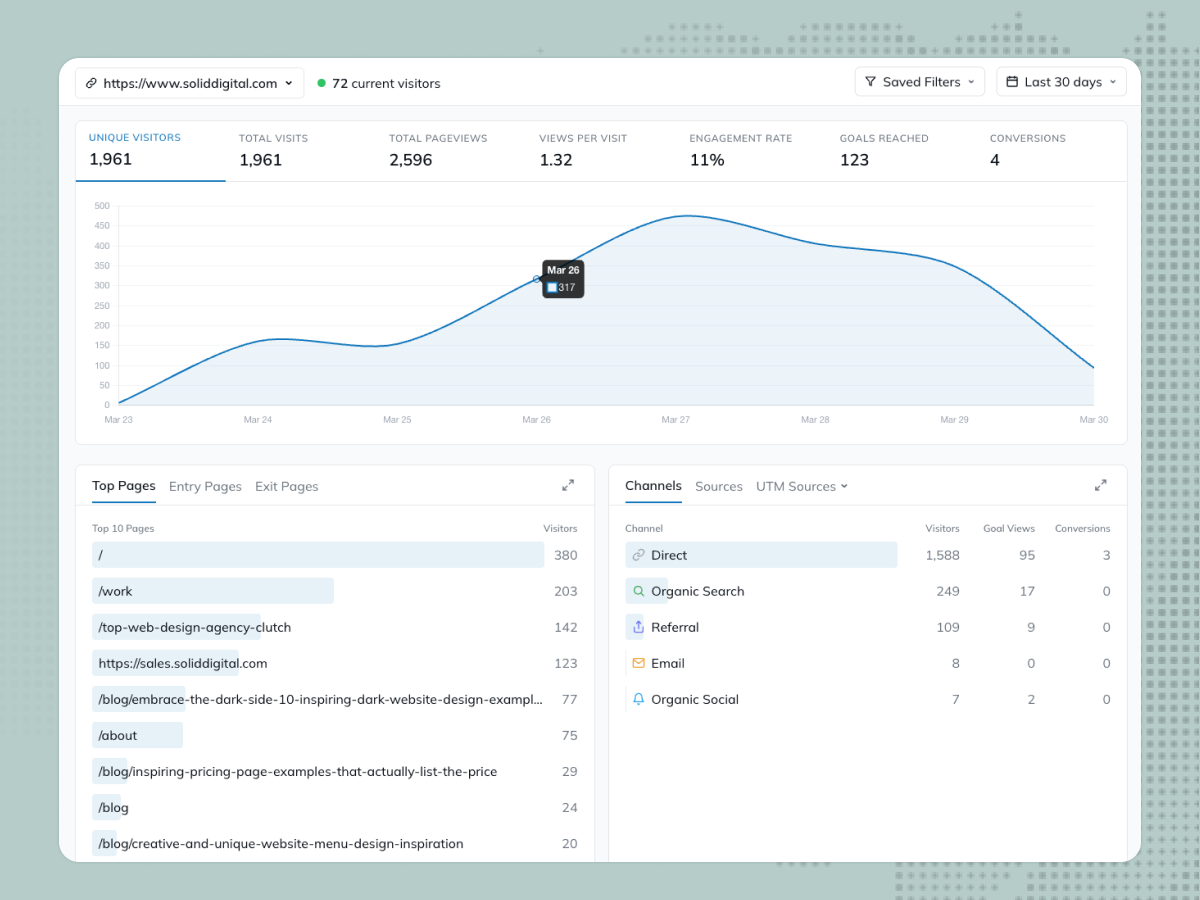
Task: Click the 72 current visitors indicator
Action: click(379, 83)
